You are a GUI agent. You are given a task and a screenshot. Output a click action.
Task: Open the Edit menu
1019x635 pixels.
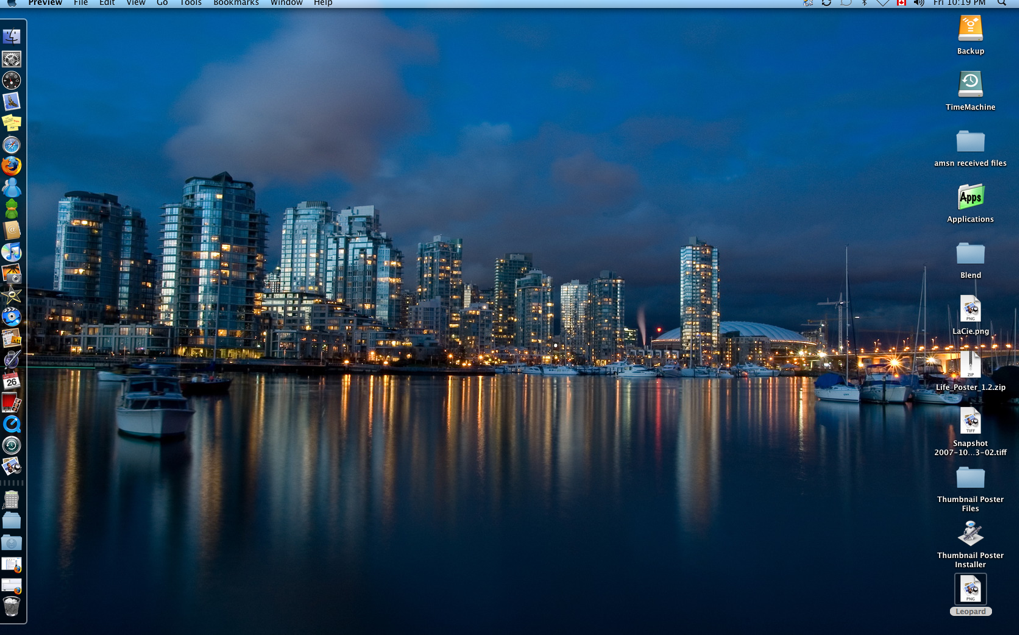coord(107,3)
